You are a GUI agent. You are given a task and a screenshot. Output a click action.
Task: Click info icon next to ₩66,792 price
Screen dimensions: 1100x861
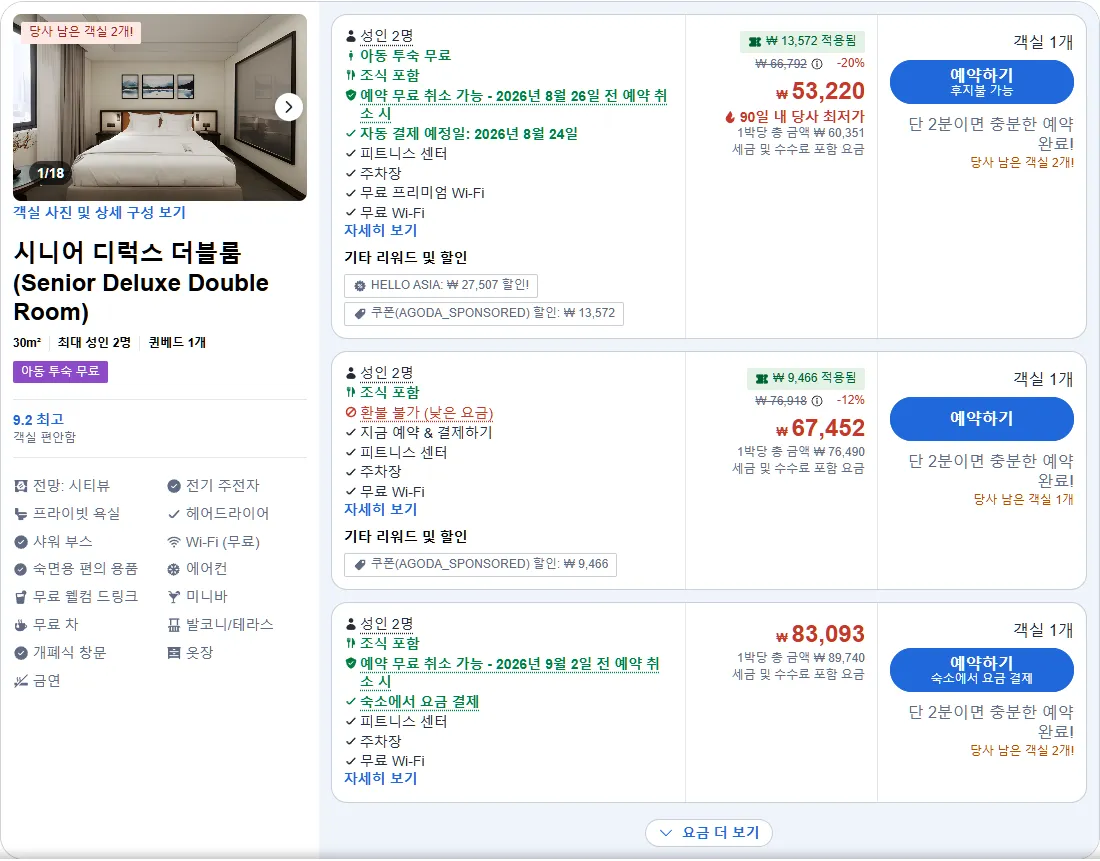(817, 64)
